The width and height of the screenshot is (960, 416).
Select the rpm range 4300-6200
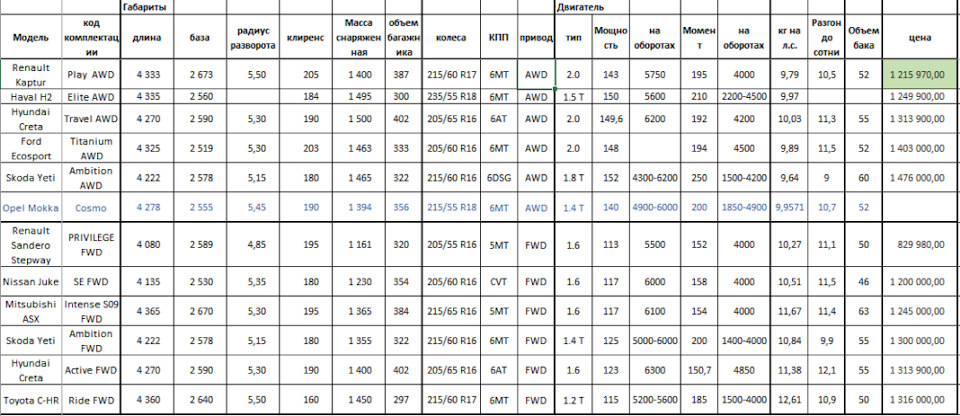654,178
